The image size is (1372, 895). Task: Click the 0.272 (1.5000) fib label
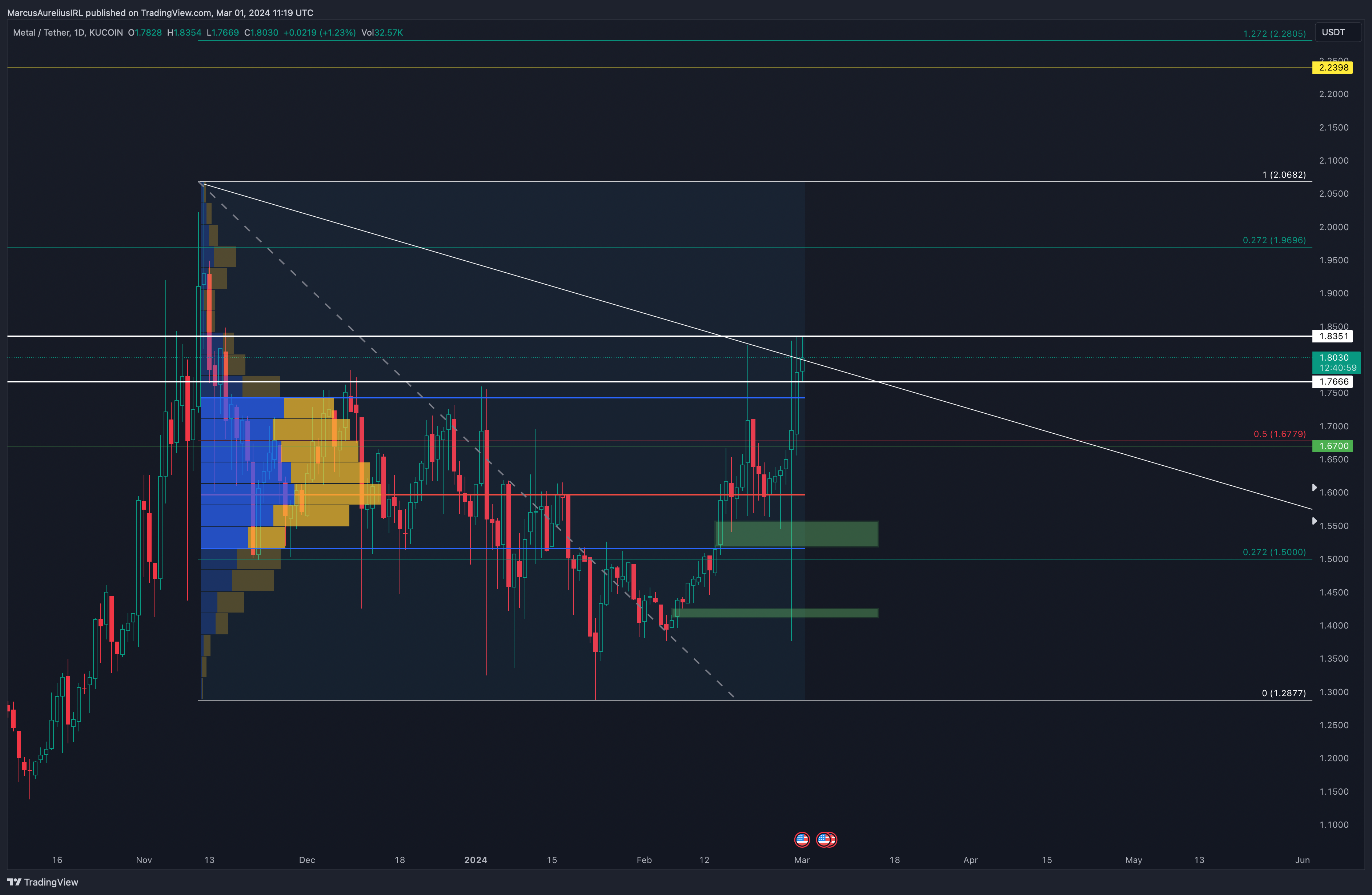point(1274,552)
